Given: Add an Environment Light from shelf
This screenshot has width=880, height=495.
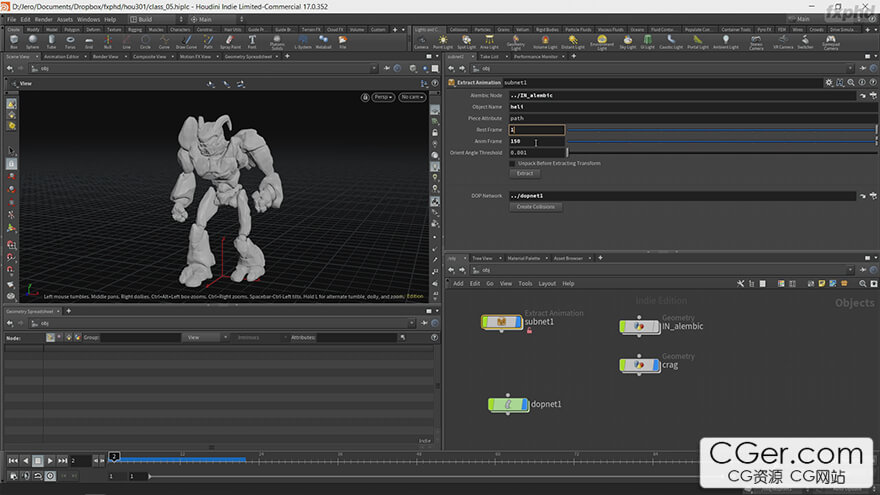Looking at the screenshot, I should pos(602,43).
